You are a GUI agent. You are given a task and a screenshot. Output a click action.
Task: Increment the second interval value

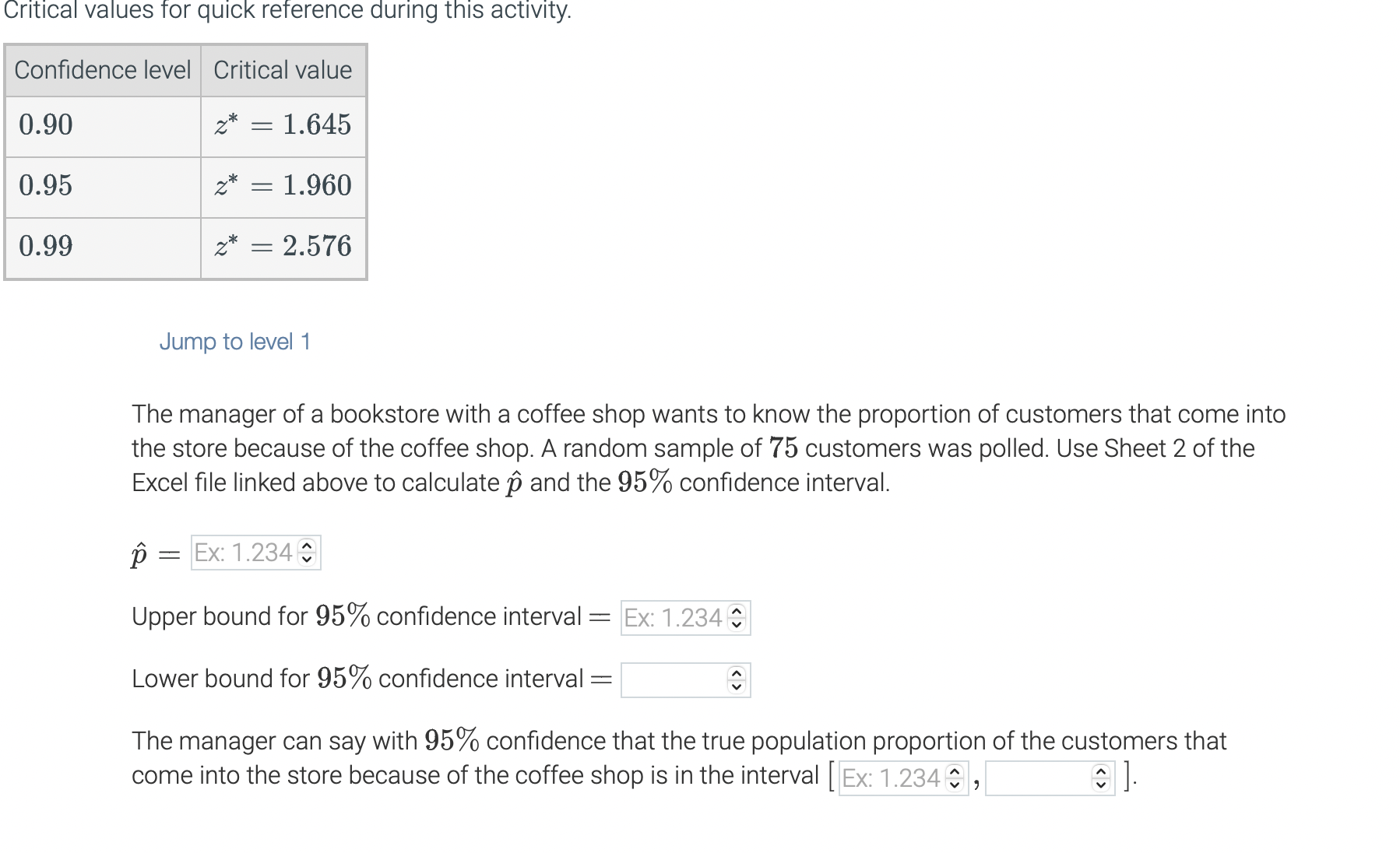pyautogui.click(x=1100, y=771)
